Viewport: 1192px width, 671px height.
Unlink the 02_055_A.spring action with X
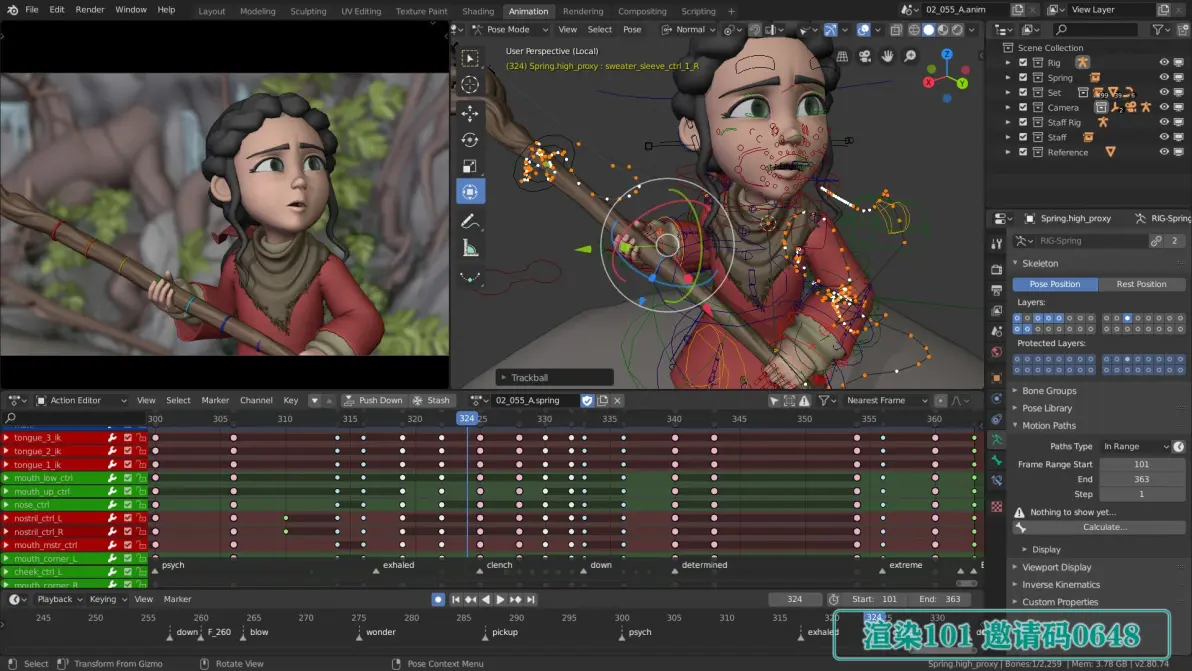pos(617,400)
